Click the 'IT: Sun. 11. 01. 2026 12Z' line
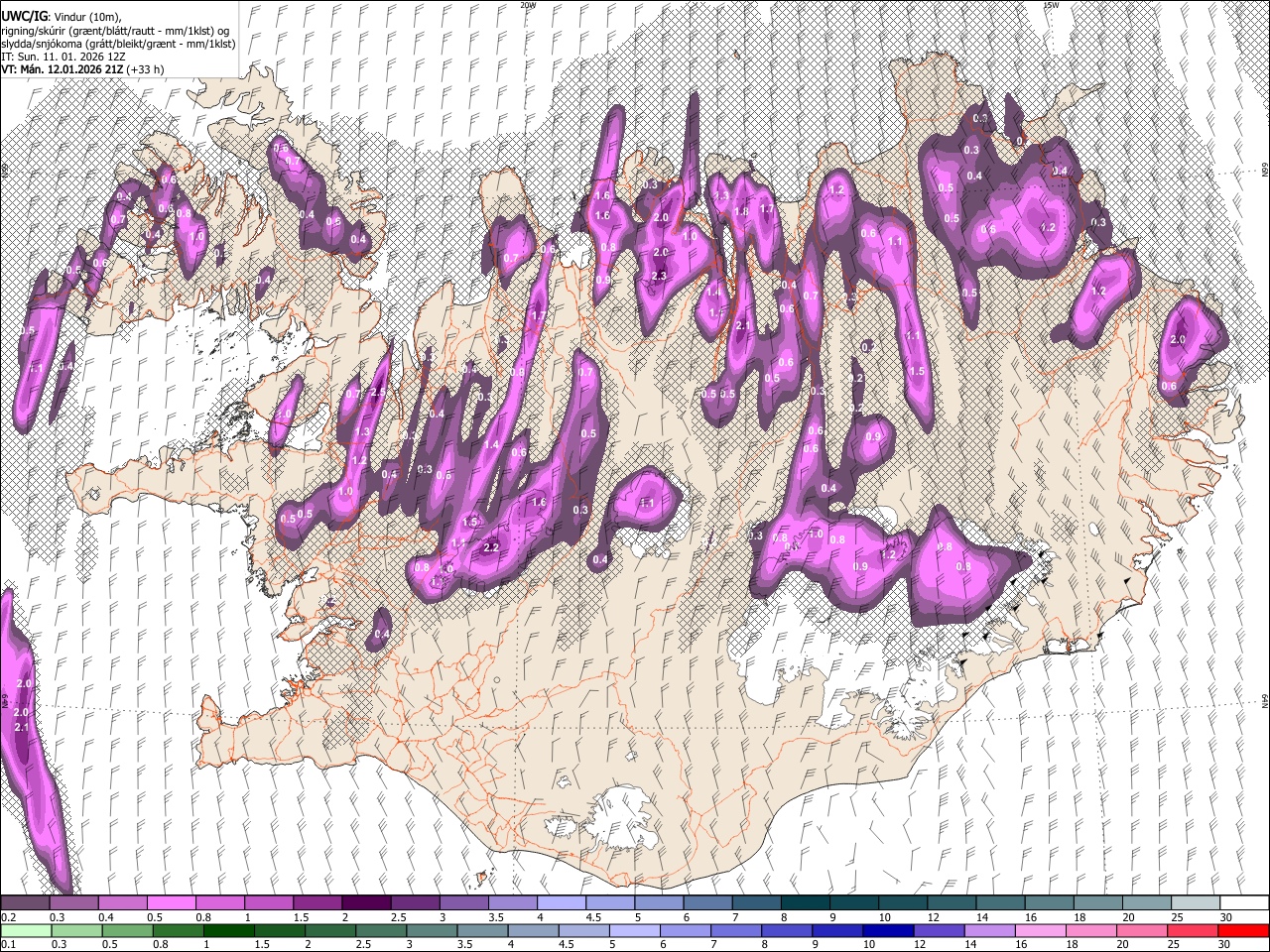 pos(63,57)
